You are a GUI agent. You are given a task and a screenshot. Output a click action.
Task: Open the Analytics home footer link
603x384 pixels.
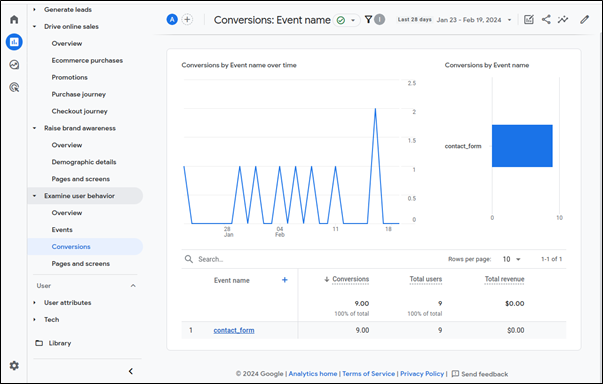(x=313, y=374)
